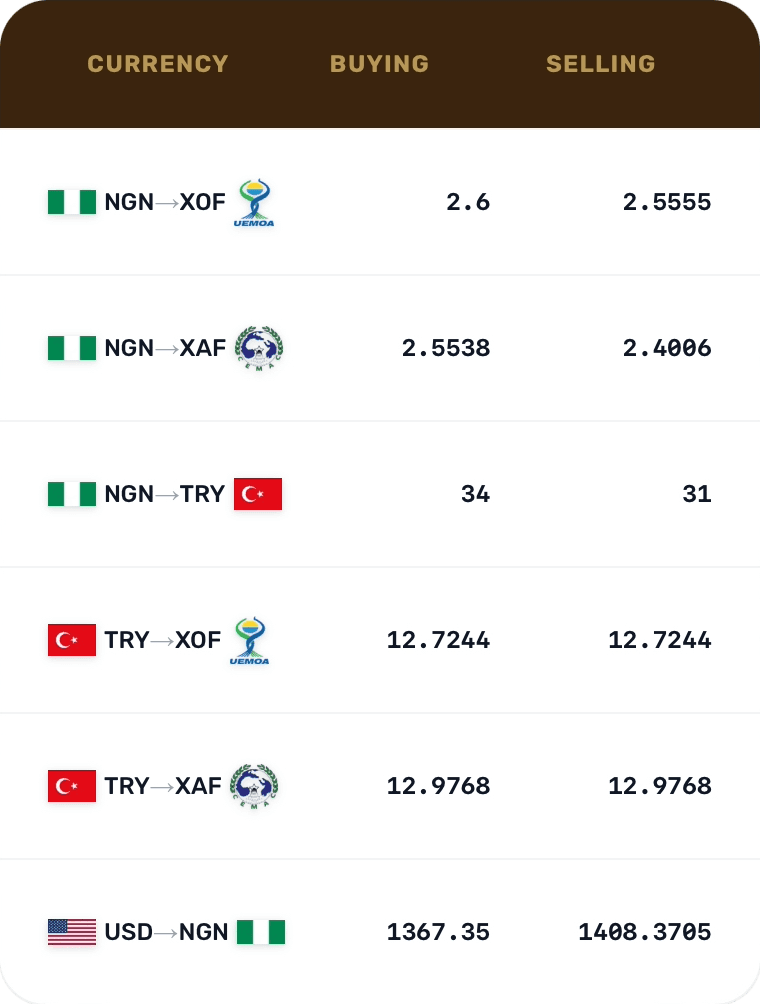The width and height of the screenshot is (760, 1004).
Task: Click the TRY→XAF pair label
Action: (163, 786)
